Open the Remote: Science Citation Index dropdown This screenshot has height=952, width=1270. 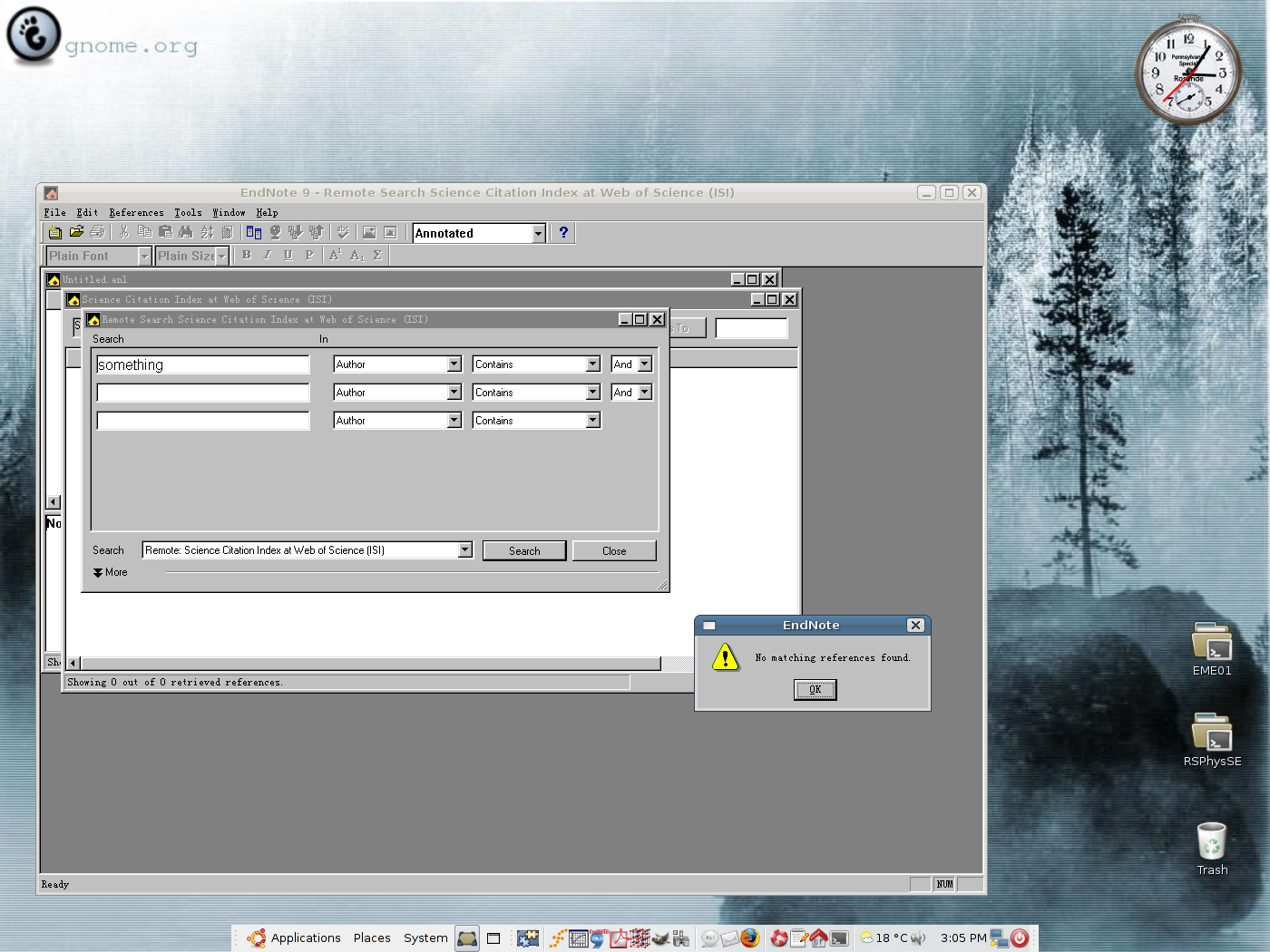click(465, 550)
